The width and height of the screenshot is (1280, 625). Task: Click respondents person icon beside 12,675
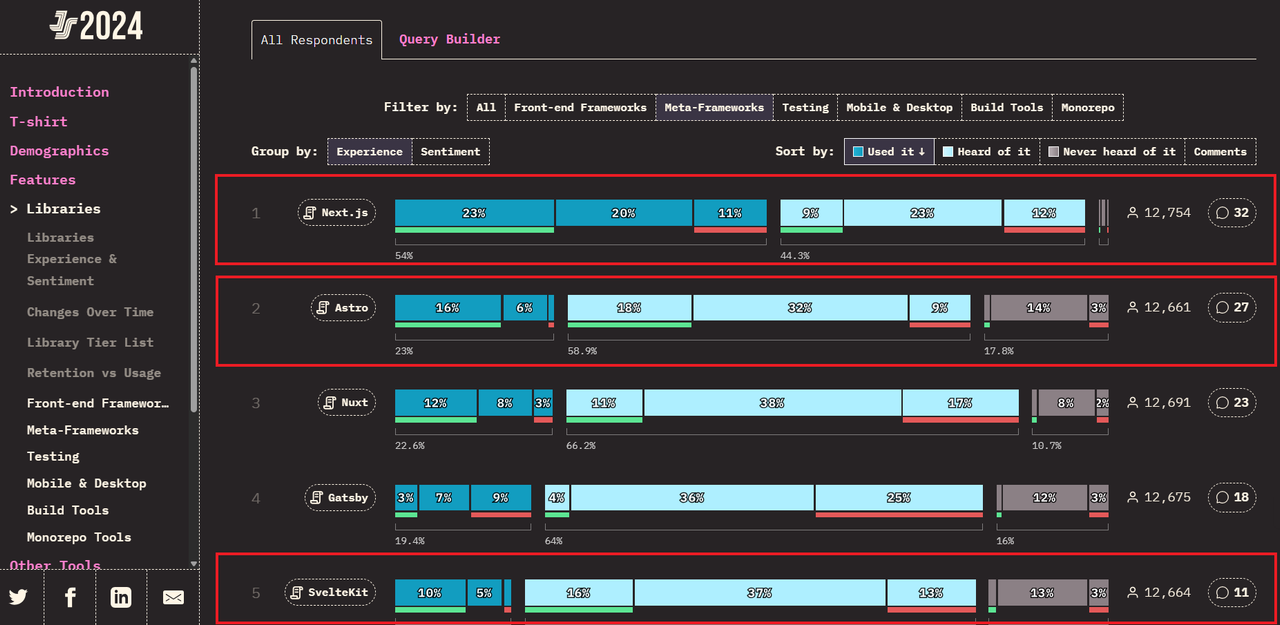coord(1133,498)
